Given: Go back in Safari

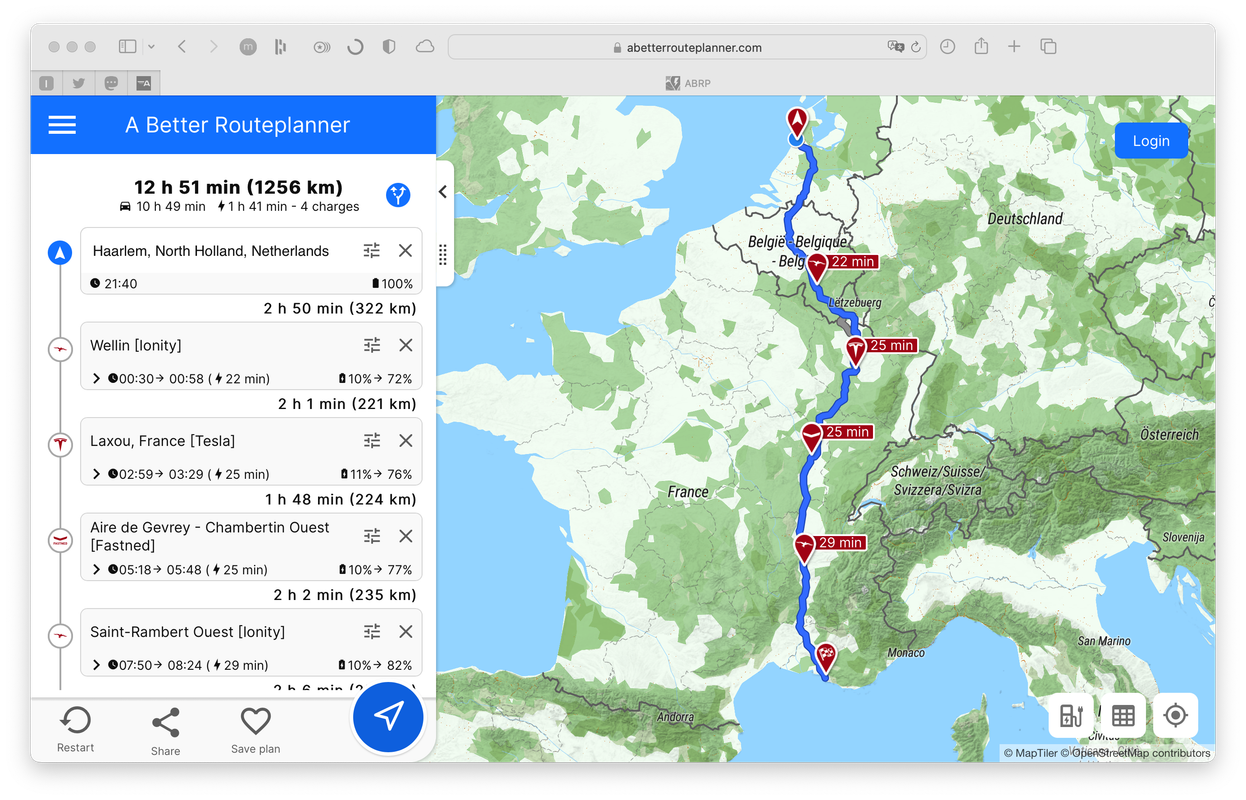Looking at the screenshot, I should (182, 46).
